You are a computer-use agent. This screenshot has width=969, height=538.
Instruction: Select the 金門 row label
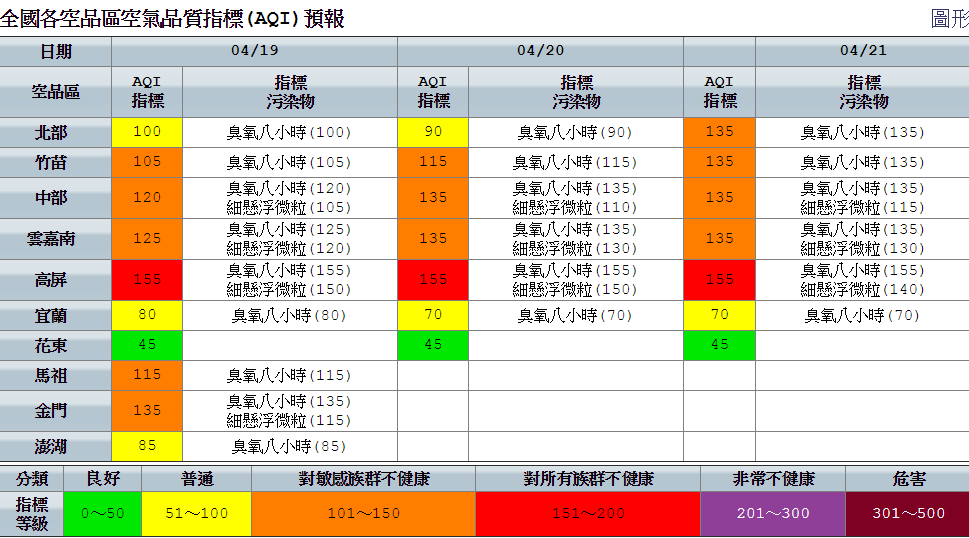tap(56, 411)
